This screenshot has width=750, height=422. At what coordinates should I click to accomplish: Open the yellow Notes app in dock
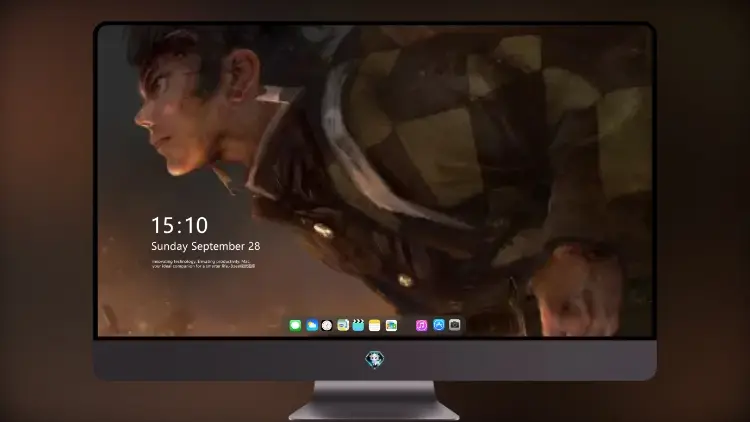375,325
